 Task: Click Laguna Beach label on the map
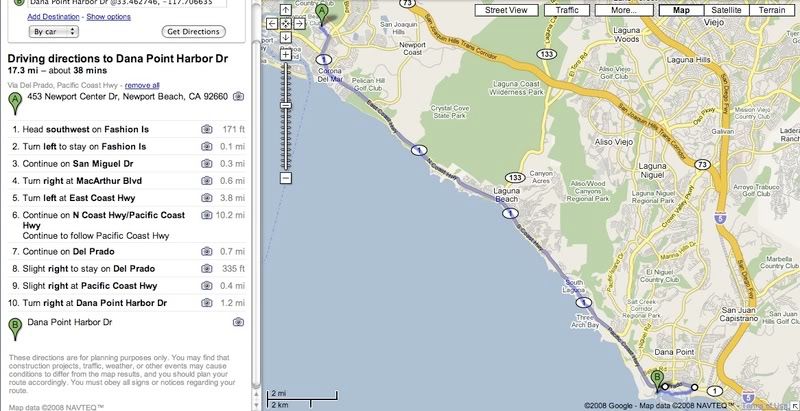click(507, 195)
